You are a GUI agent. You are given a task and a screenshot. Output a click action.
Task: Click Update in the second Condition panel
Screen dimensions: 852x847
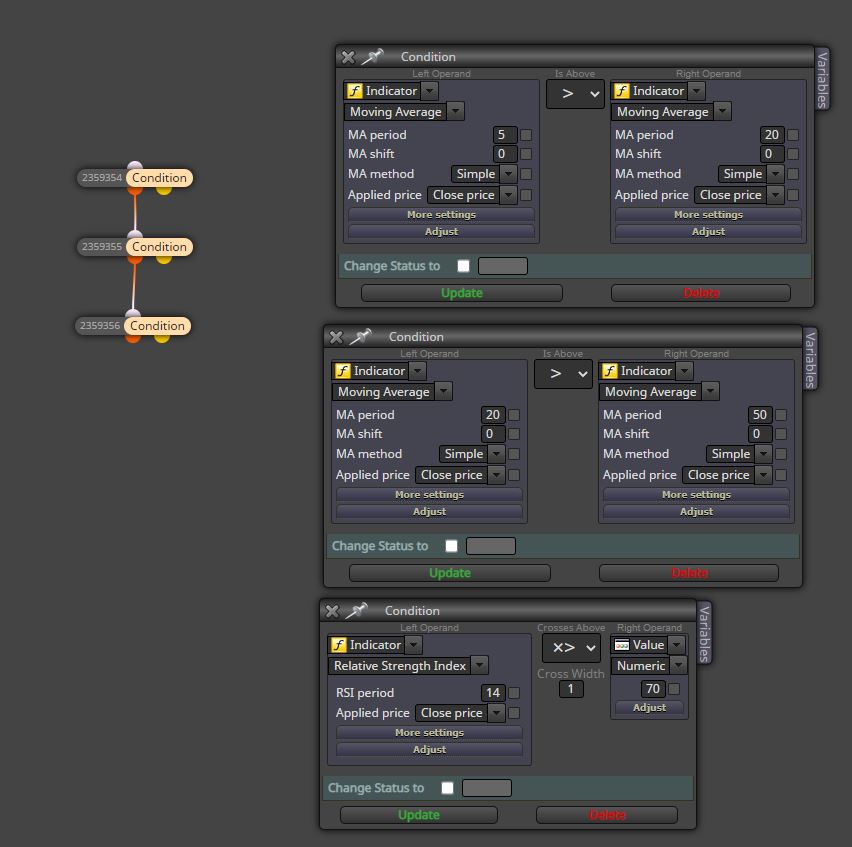450,573
